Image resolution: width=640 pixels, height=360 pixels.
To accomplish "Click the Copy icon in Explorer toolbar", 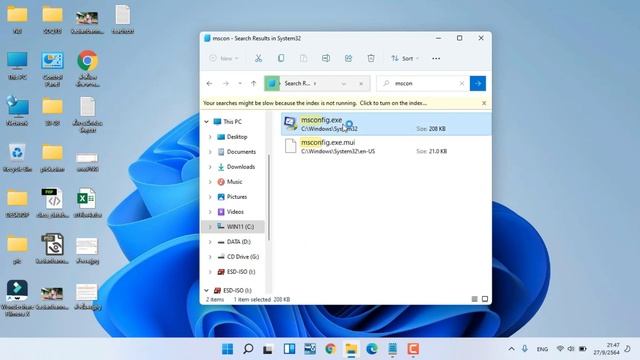I will [281, 58].
